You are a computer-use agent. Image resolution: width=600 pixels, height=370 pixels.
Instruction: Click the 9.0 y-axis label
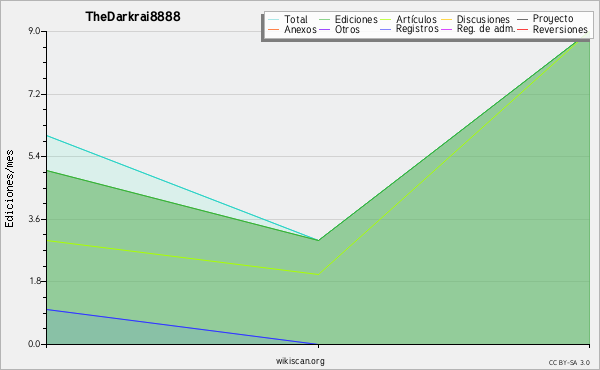[x=34, y=31]
